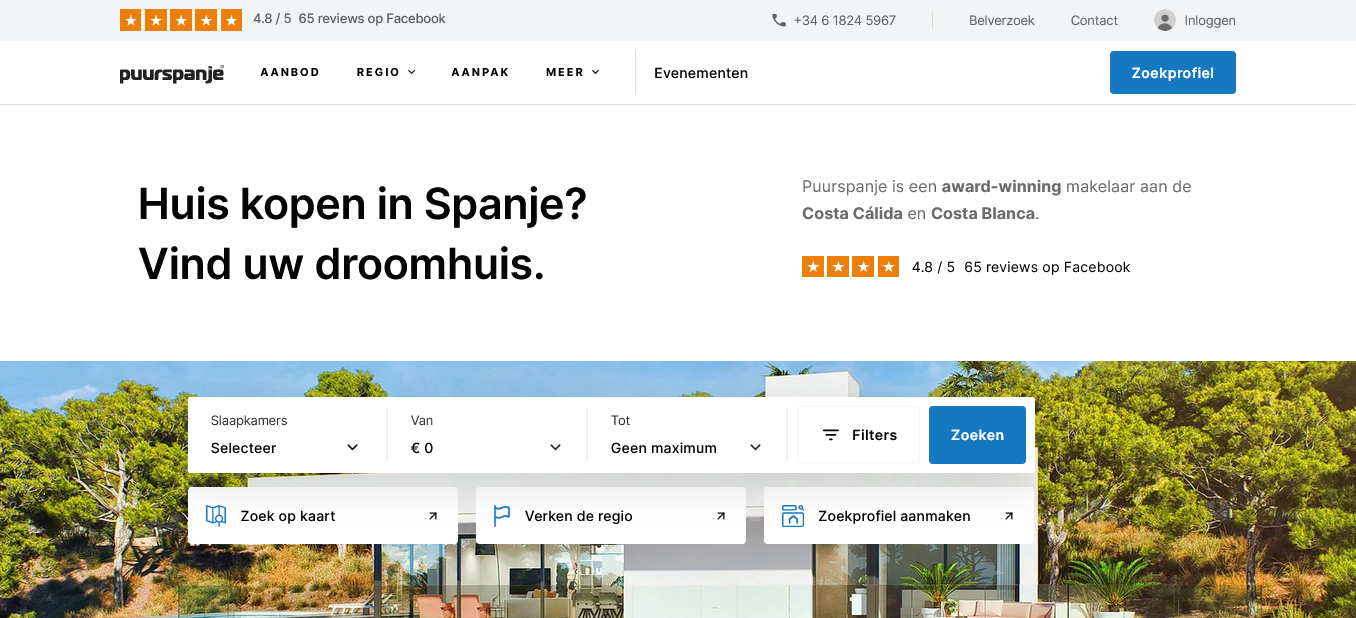Image resolution: width=1356 pixels, height=618 pixels.
Task: Click the house icon on Zoekprofiel aanmaken
Action: point(793,516)
